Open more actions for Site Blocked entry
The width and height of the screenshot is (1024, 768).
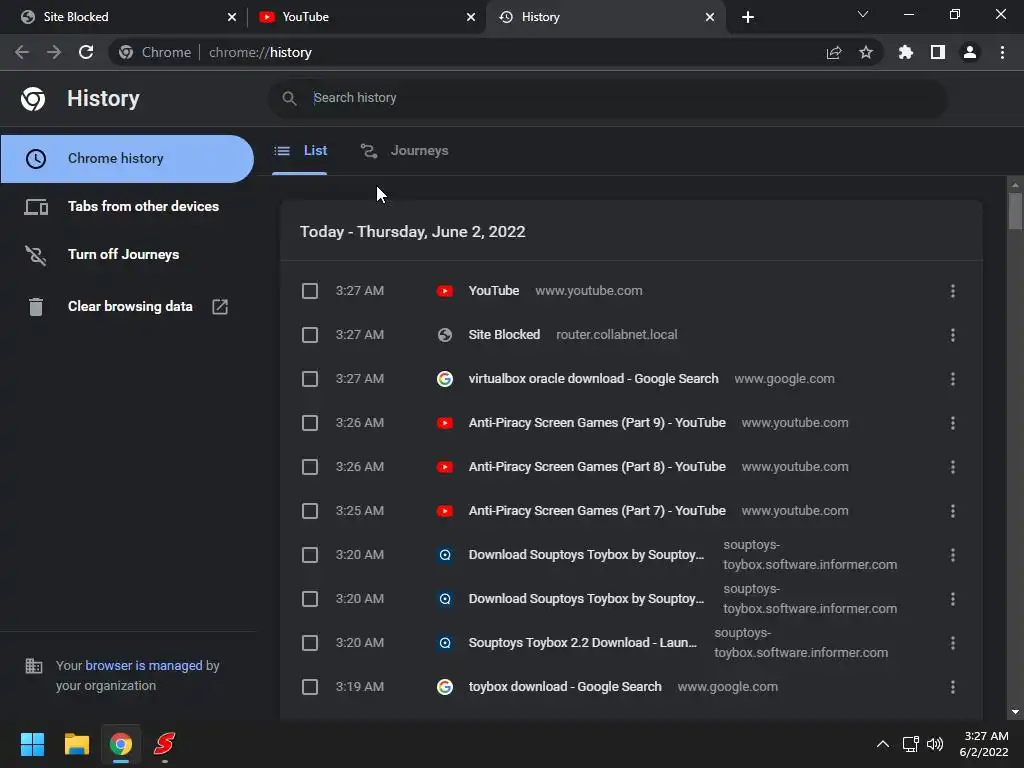tap(953, 335)
